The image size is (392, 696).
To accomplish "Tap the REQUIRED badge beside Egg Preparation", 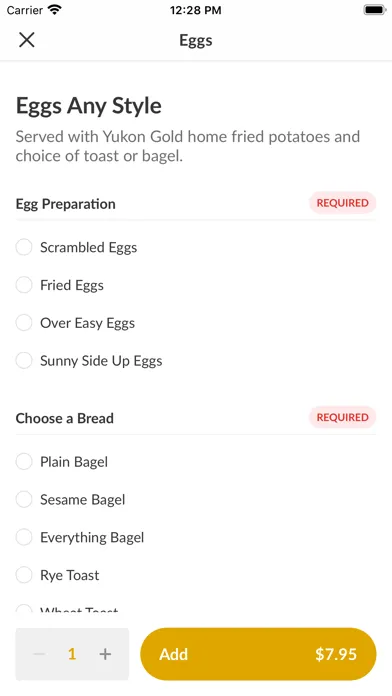I will tap(342, 203).
